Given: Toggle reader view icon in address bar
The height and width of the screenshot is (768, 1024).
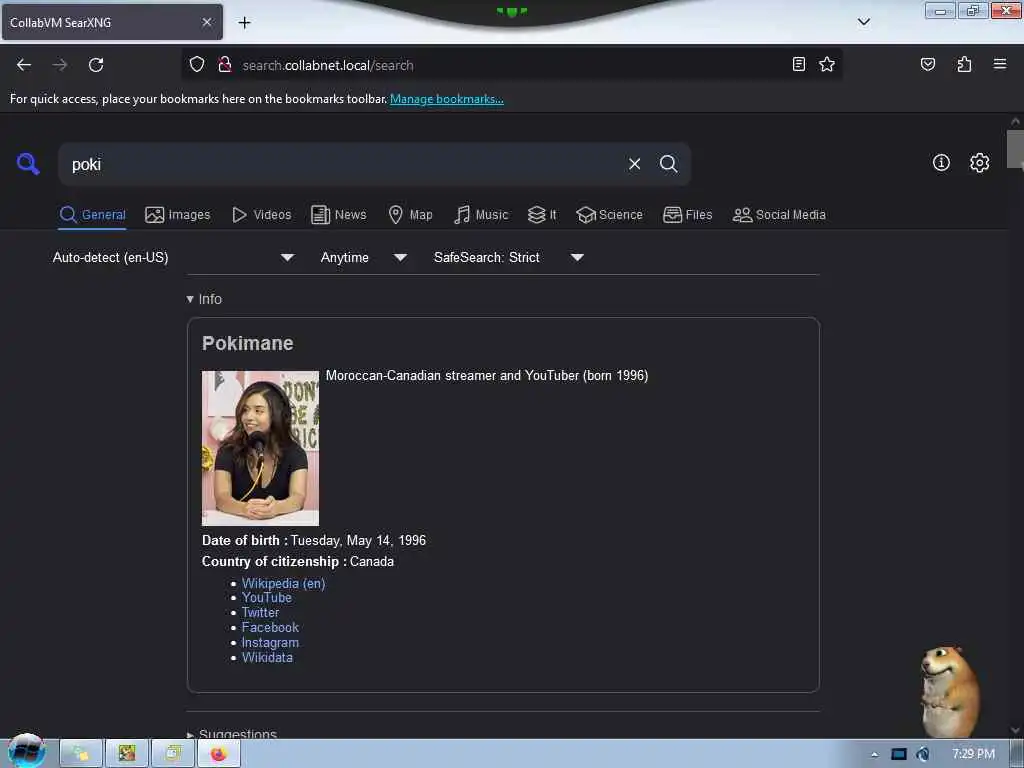Looking at the screenshot, I should (x=798, y=64).
